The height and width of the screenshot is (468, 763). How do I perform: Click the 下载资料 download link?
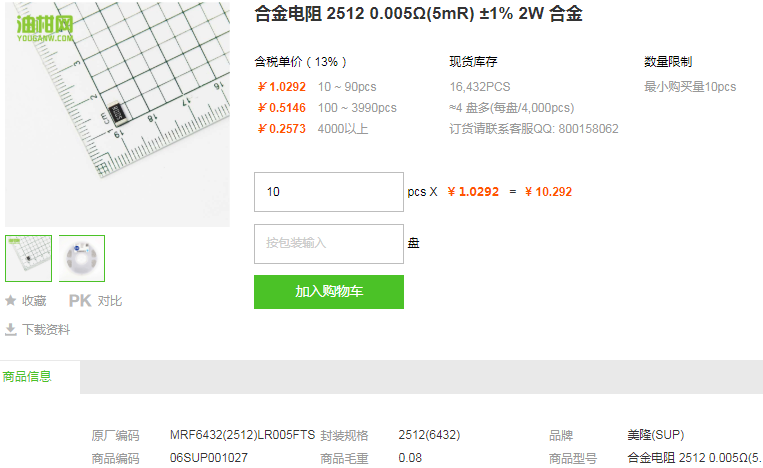point(46,330)
